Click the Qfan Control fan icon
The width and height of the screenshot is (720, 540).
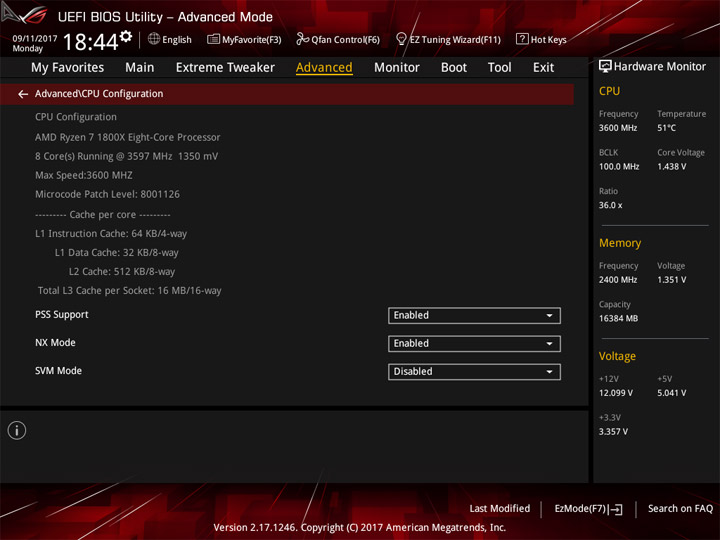pyautogui.click(x=302, y=39)
